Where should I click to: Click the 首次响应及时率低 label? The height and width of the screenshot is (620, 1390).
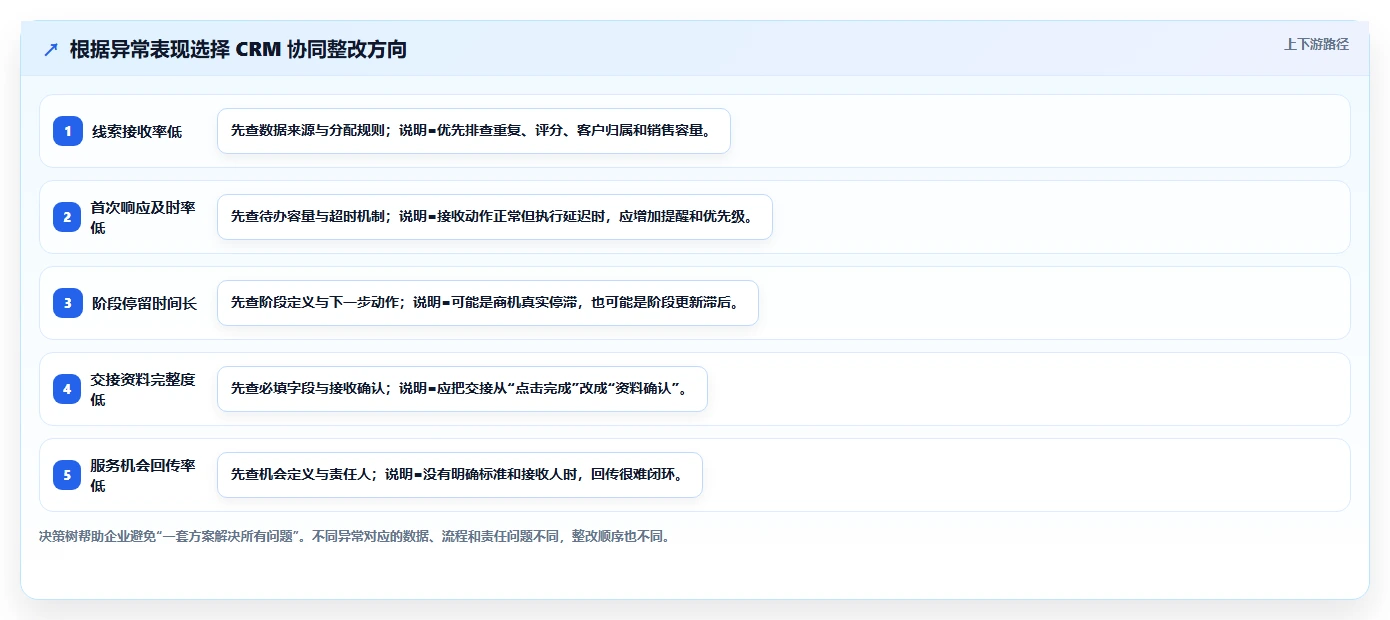click(143, 217)
